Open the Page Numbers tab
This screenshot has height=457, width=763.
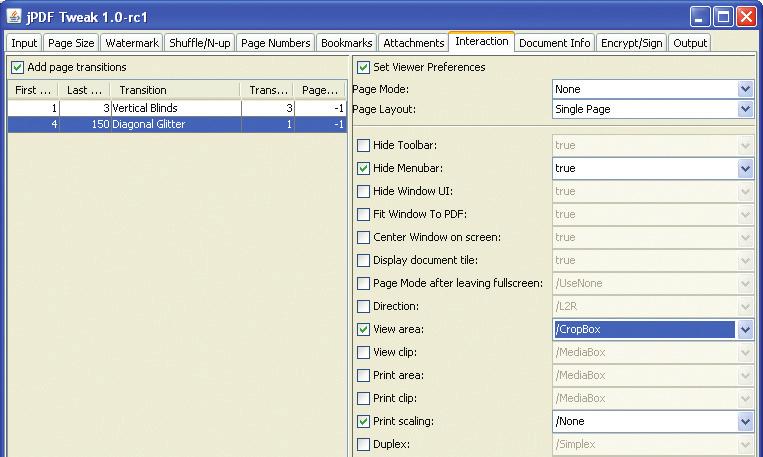[275, 43]
